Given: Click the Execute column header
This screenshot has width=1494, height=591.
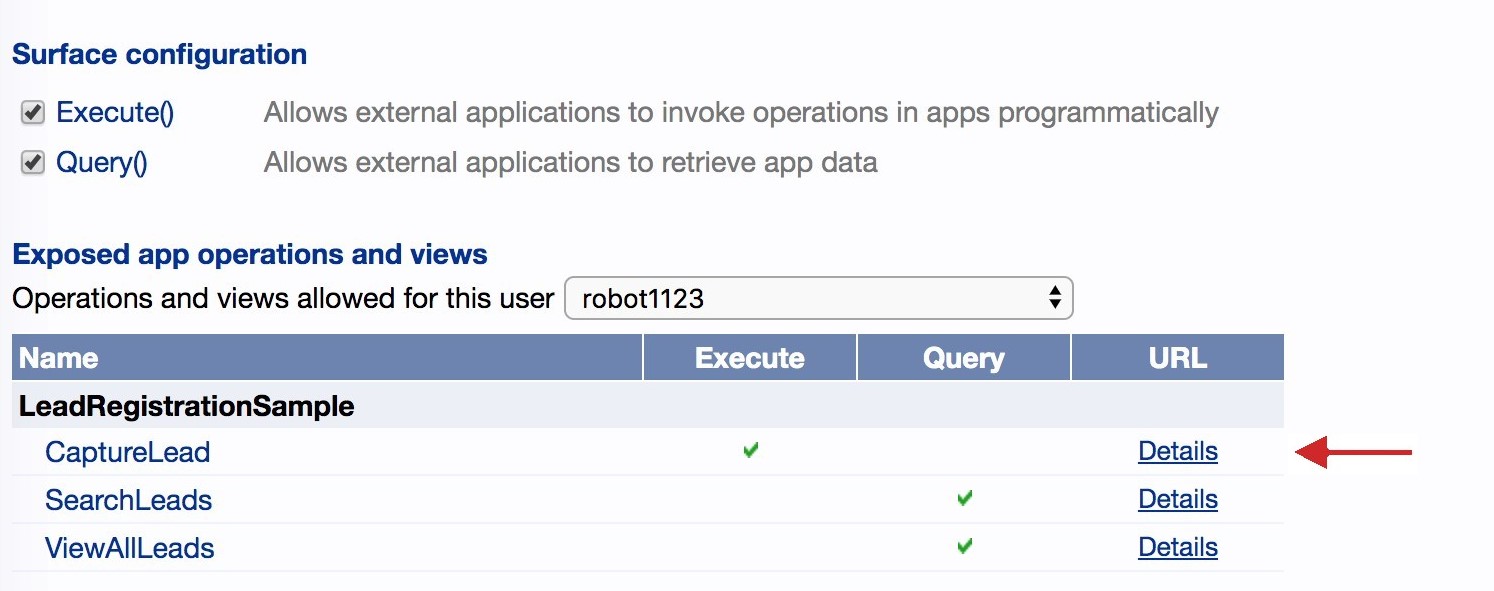Looking at the screenshot, I should (x=749, y=359).
